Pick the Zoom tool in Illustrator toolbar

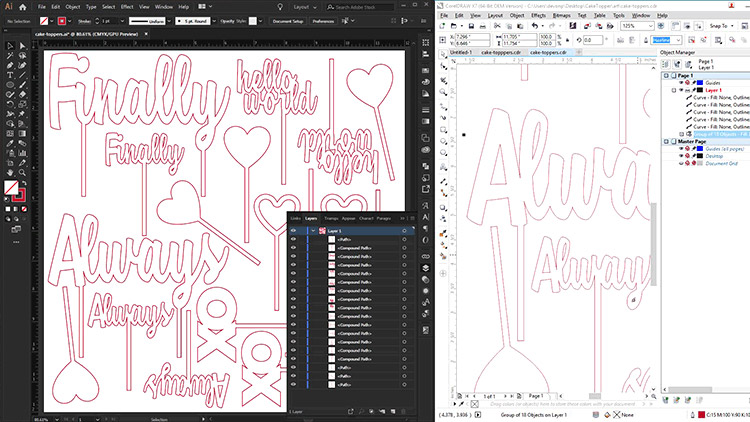coord(22,171)
